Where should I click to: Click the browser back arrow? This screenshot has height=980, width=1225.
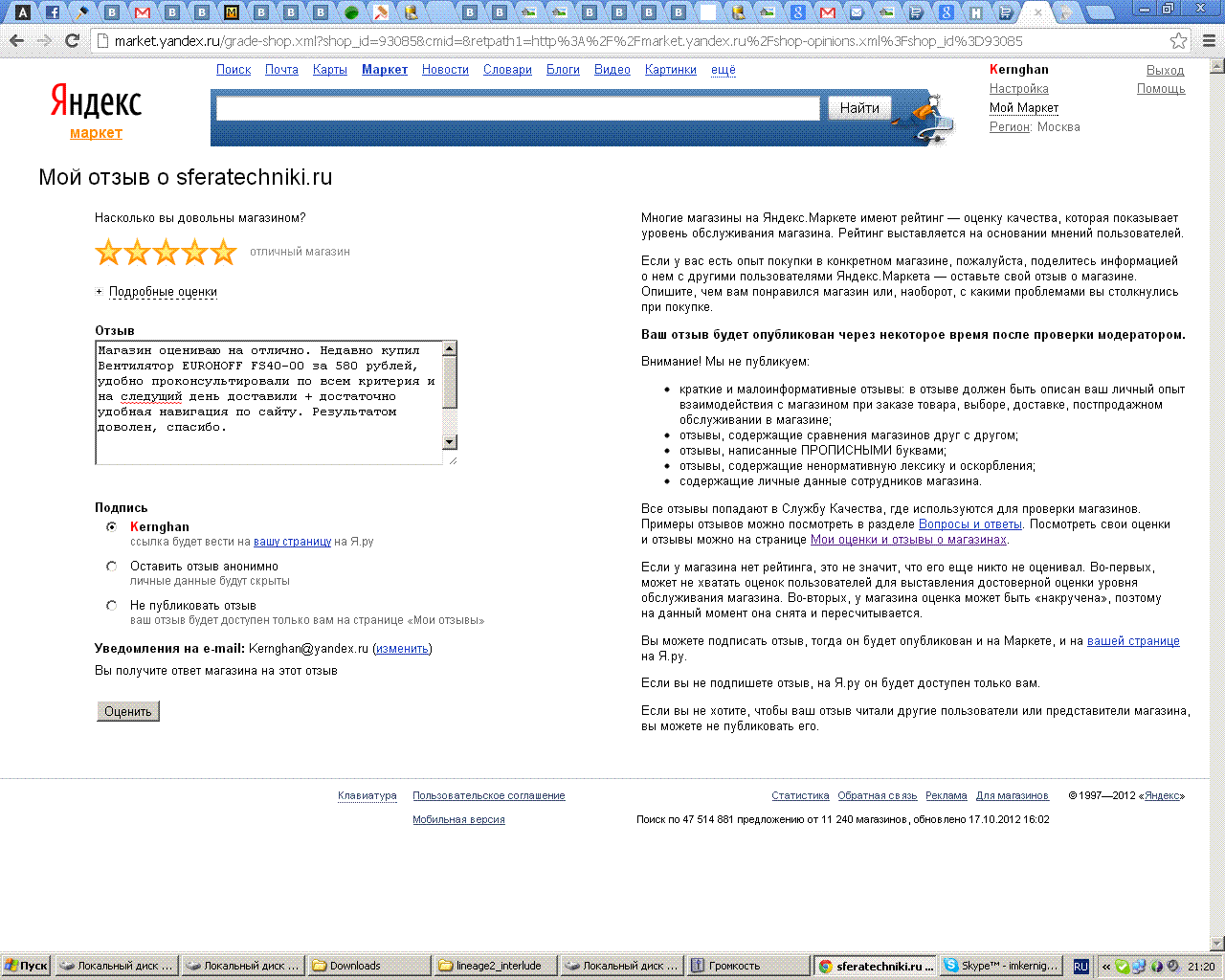16,40
